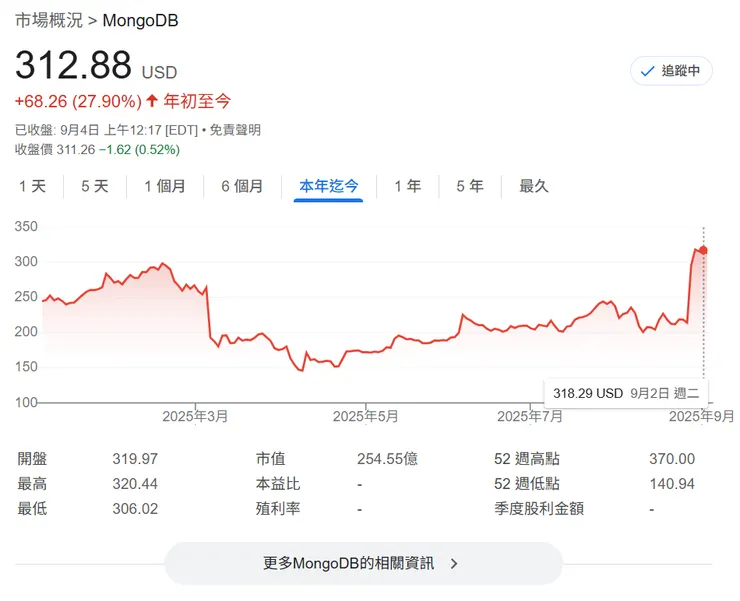Open the 免責聲明 disclaimer link

point(235,130)
